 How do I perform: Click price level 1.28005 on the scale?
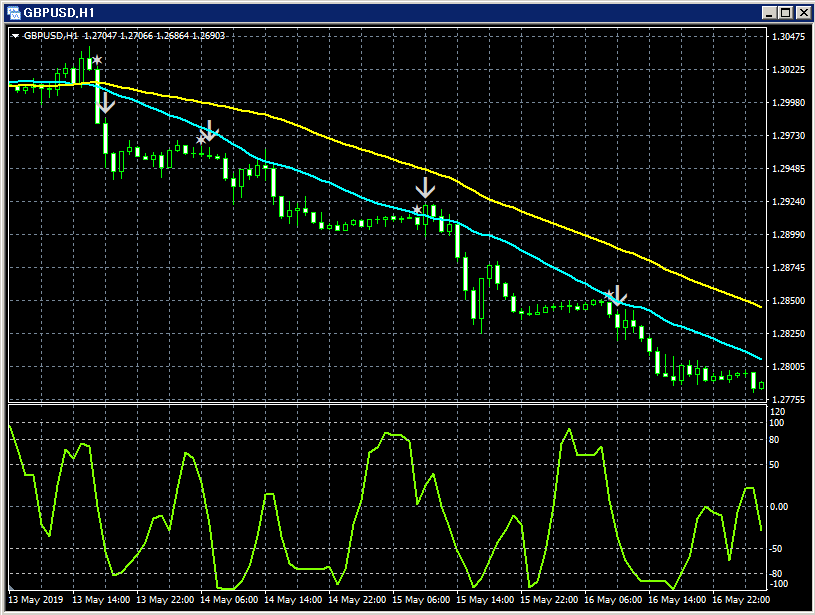tap(788, 367)
